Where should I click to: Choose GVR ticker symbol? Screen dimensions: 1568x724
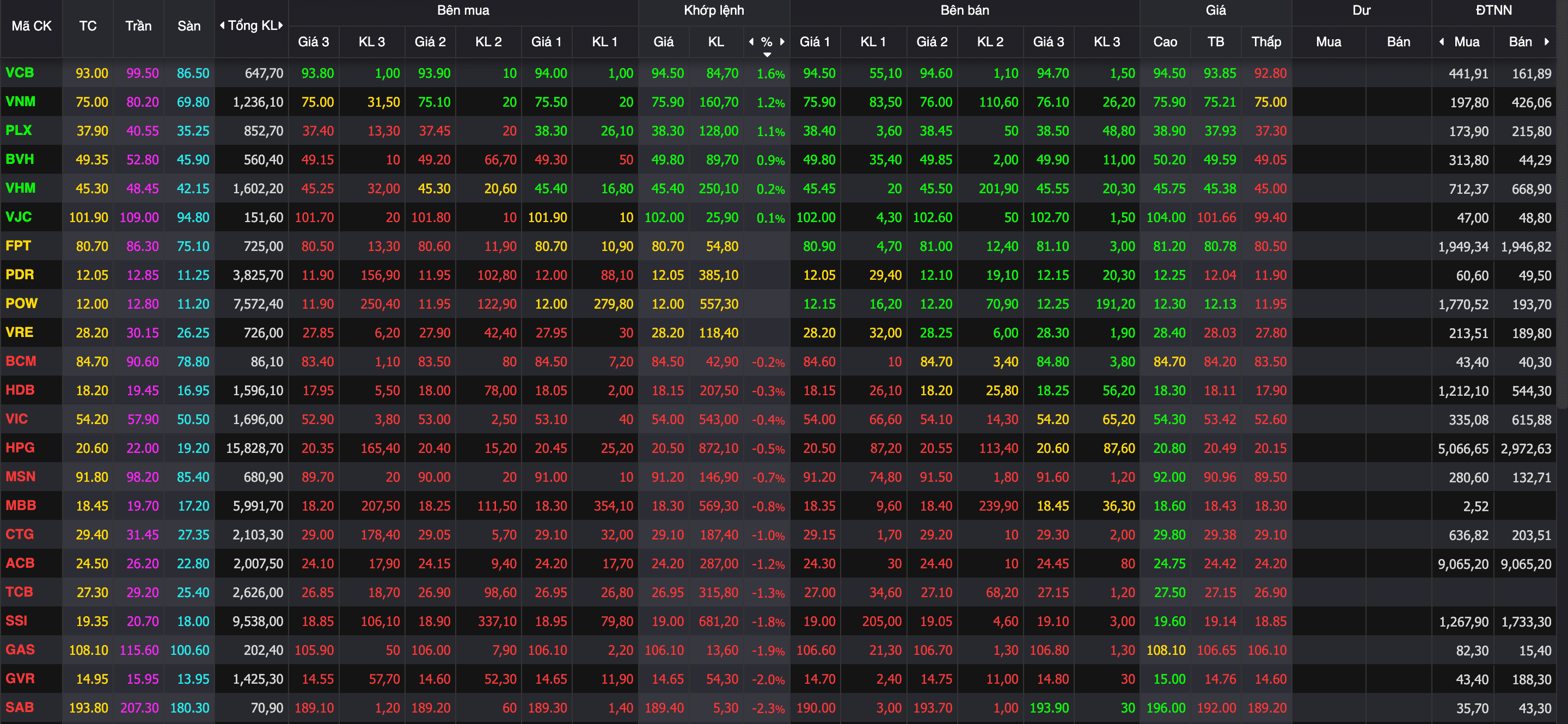pos(20,678)
